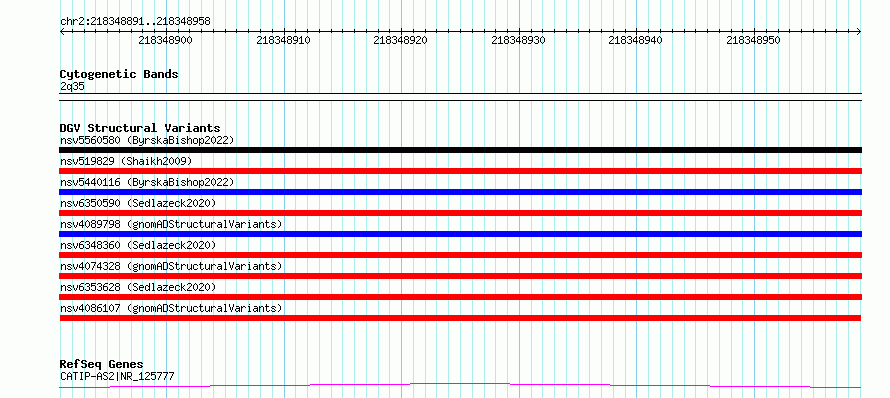Click the CATIP-AS2|NR_125777 gene label
The image size is (890, 398).
coord(117,376)
